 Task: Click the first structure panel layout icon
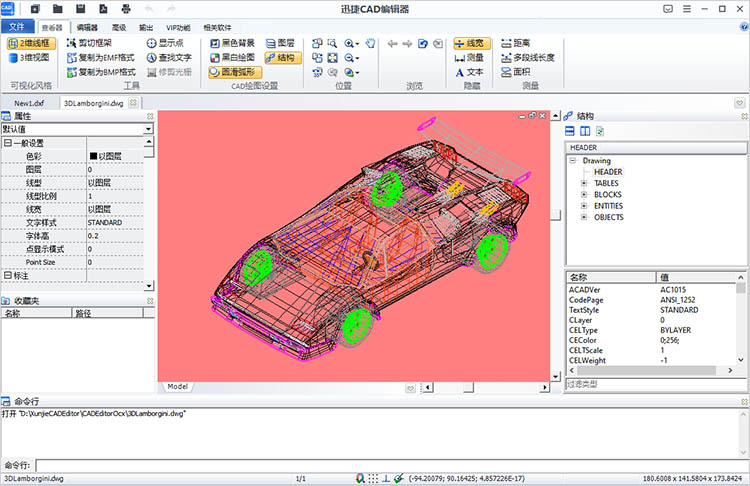[570, 131]
